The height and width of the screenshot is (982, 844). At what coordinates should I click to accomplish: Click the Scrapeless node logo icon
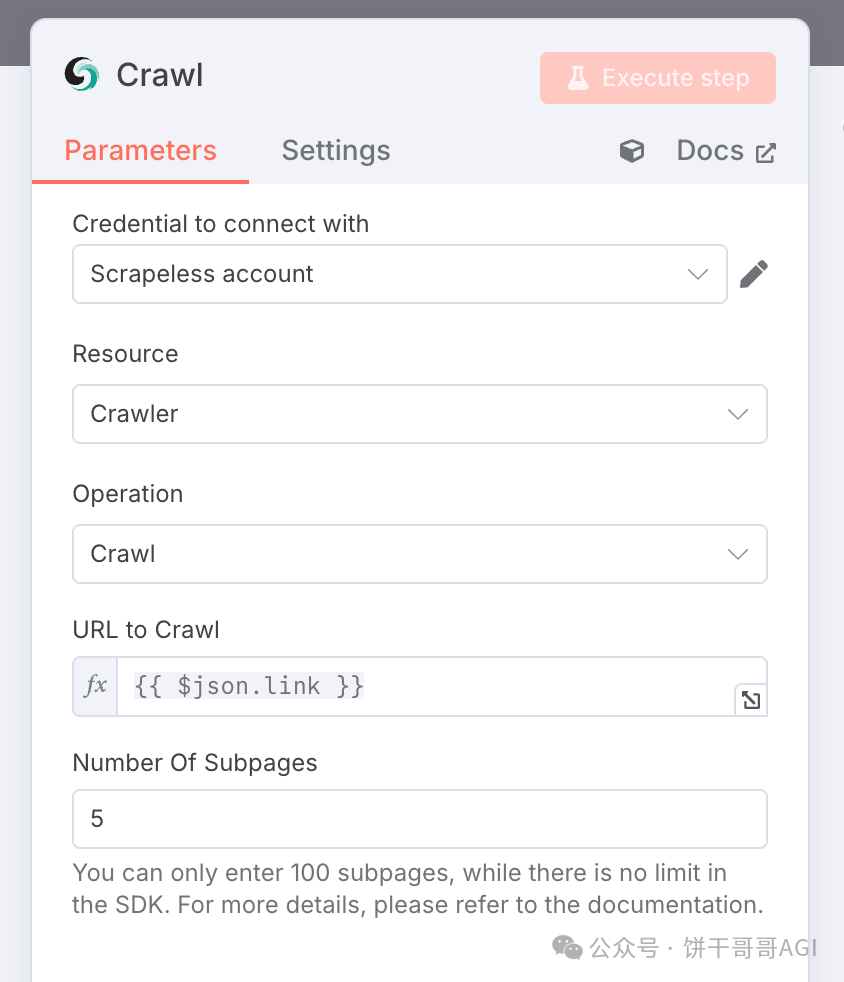click(81, 75)
